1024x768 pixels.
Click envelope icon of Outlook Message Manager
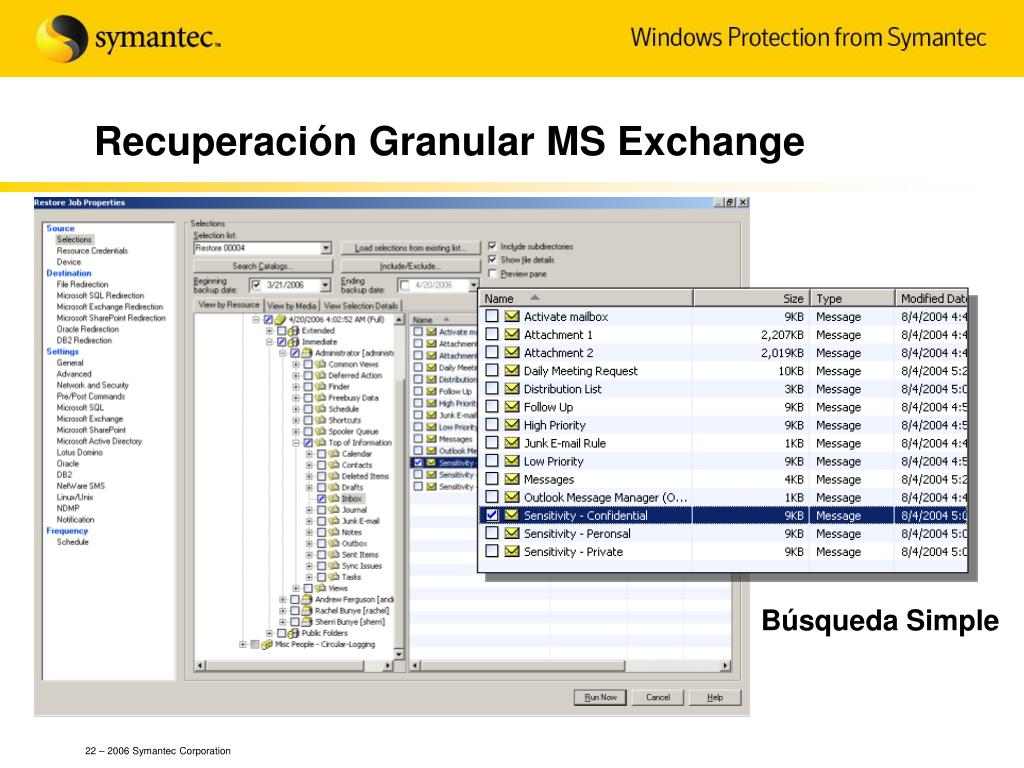pos(512,497)
